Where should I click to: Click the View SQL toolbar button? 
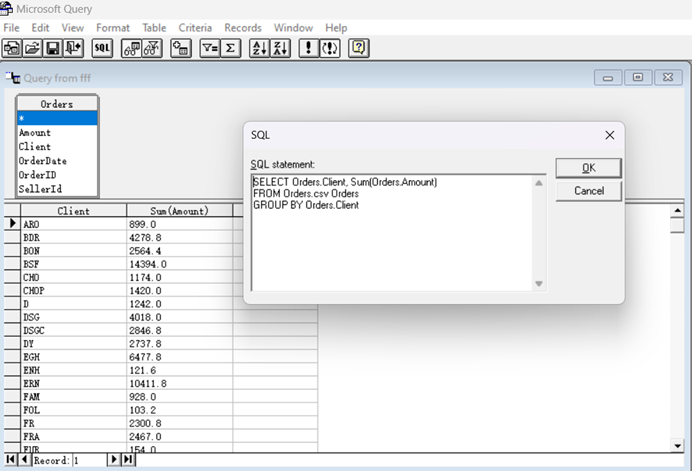tap(102, 48)
